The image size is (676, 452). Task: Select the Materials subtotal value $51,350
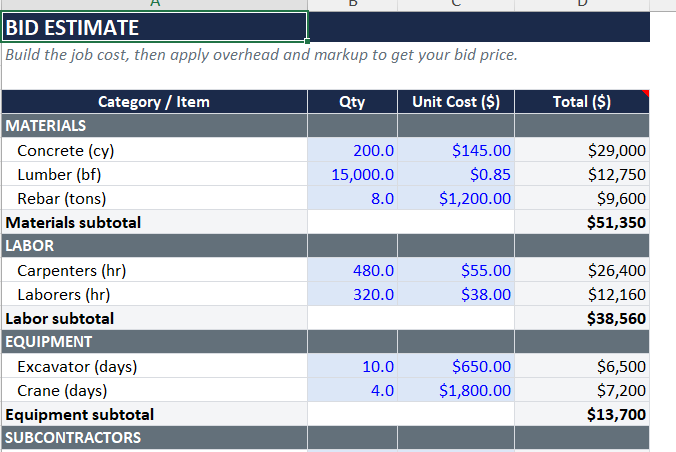point(582,222)
